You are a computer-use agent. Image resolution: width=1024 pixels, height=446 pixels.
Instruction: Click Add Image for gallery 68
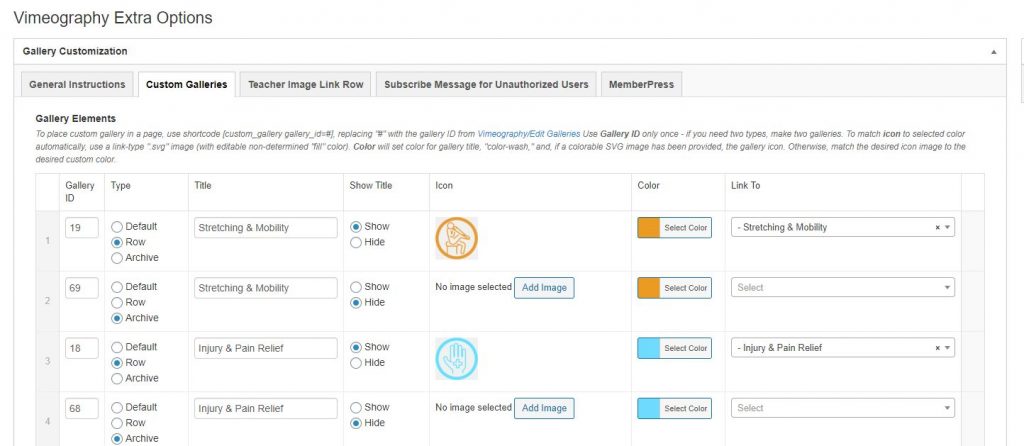click(x=544, y=408)
